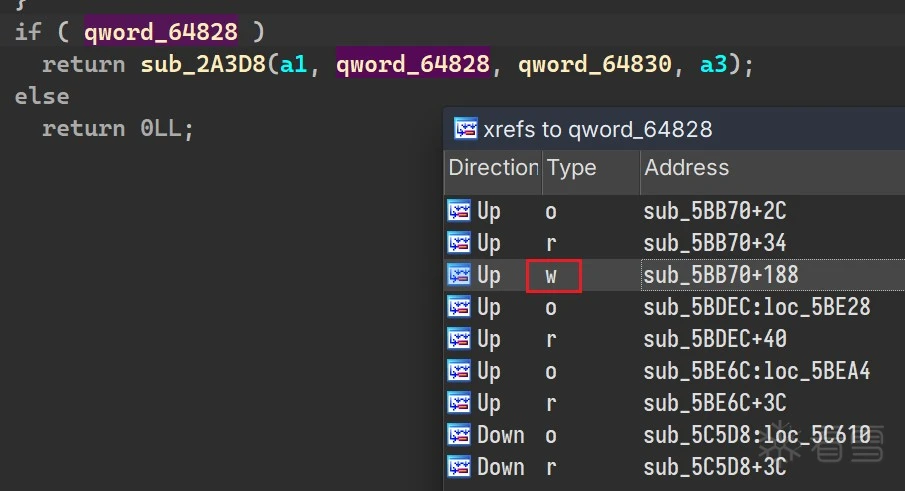The image size is (905, 491).
Task: Click qword_64828 in the if condition
Action: [161, 32]
